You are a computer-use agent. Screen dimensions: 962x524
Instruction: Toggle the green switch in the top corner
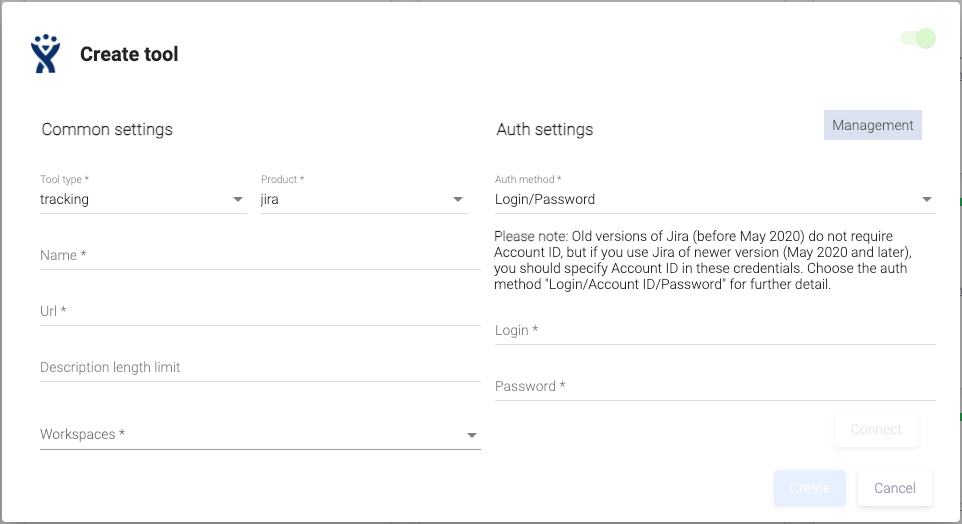918,39
